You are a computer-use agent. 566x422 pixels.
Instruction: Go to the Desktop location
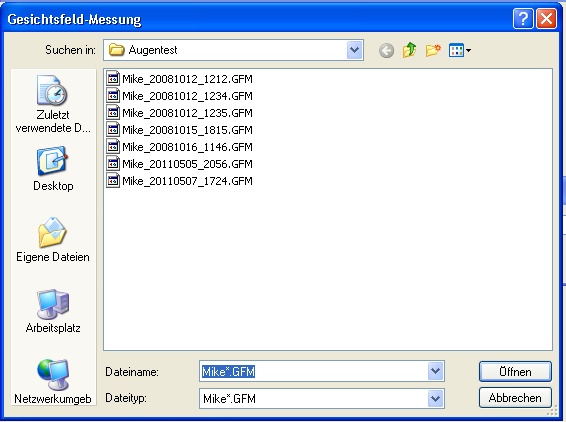(53, 169)
